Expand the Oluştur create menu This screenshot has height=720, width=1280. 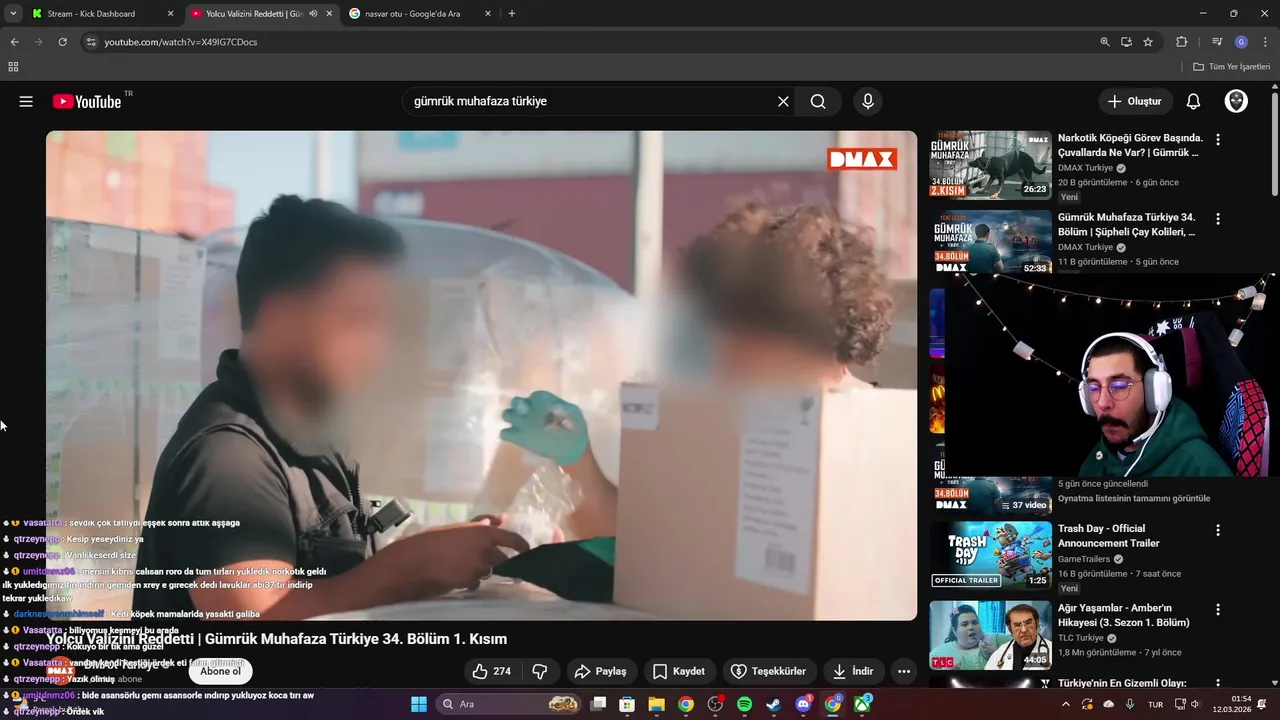pyautogui.click(x=1135, y=101)
